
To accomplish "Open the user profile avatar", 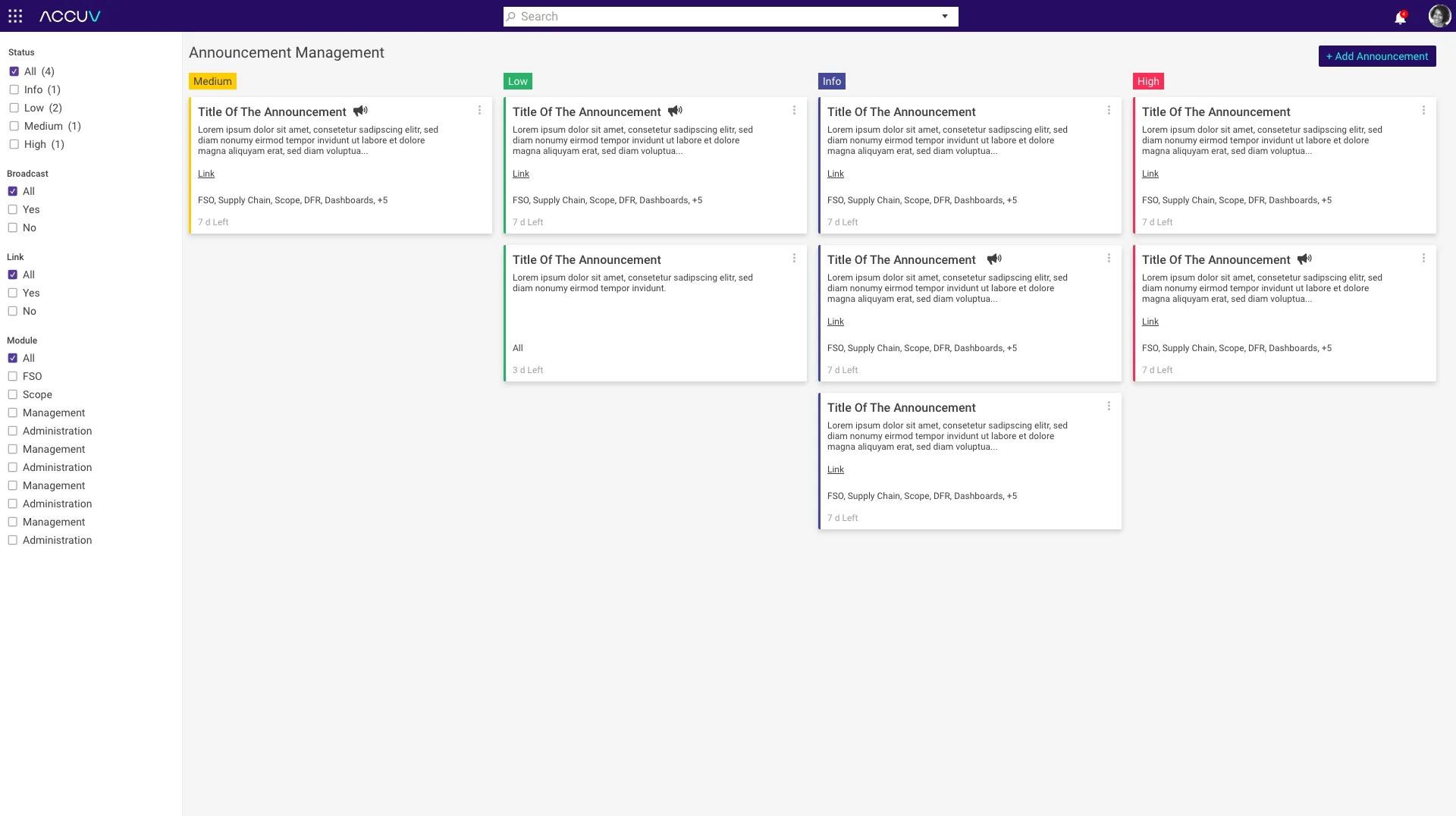I will [x=1439, y=16].
